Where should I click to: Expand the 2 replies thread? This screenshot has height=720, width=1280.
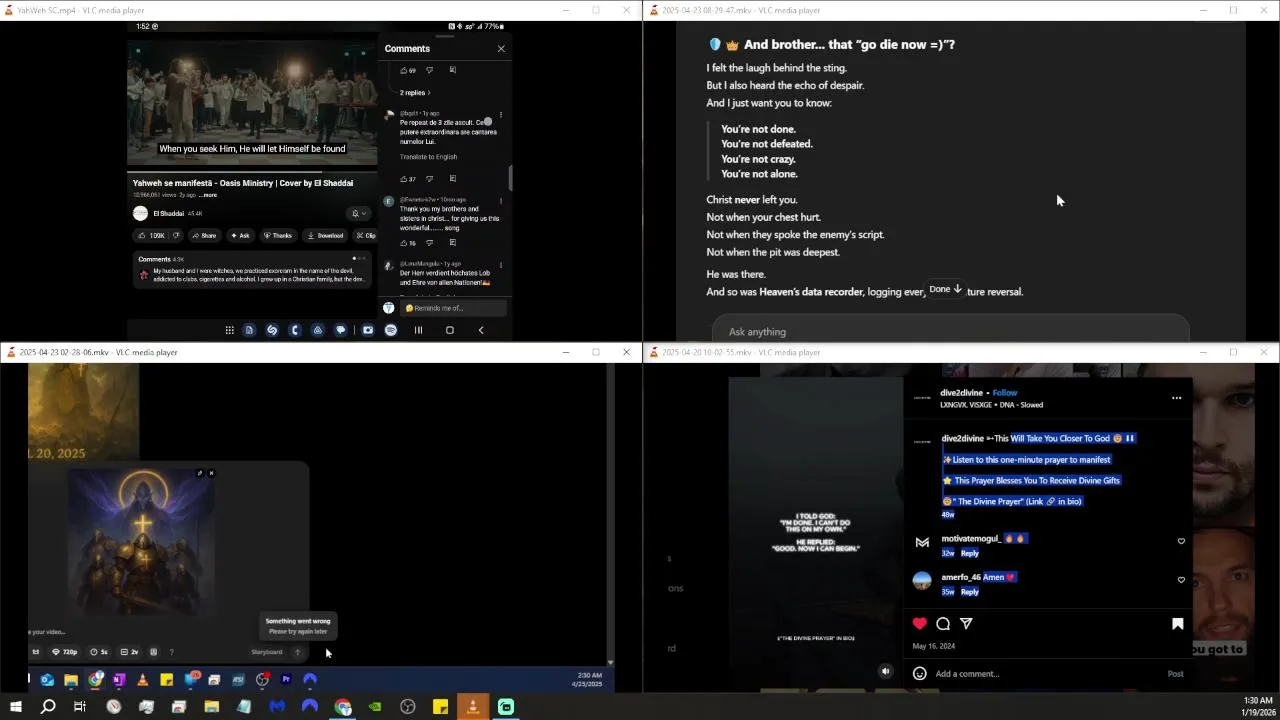415,92
